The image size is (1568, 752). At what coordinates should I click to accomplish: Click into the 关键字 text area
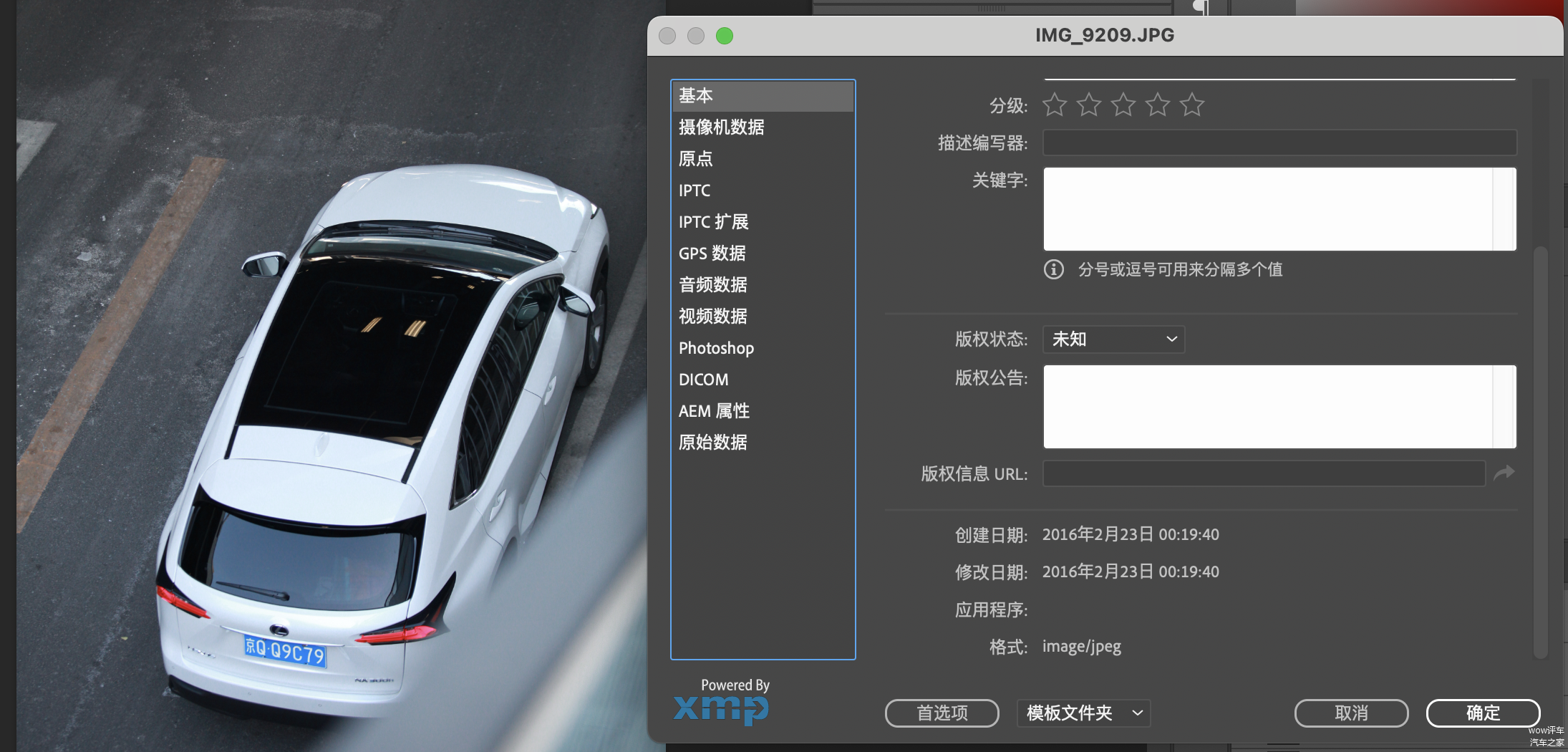coord(1267,209)
